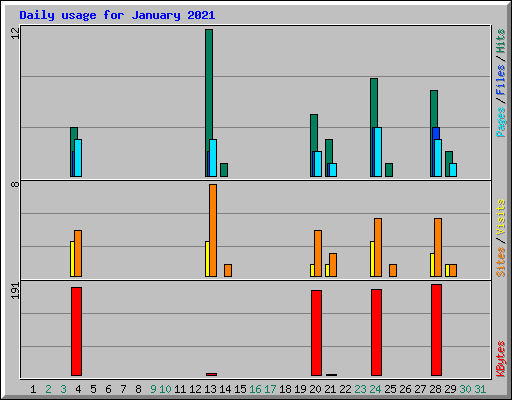Click the green x-axis label for day 9

(x=153, y=389)
